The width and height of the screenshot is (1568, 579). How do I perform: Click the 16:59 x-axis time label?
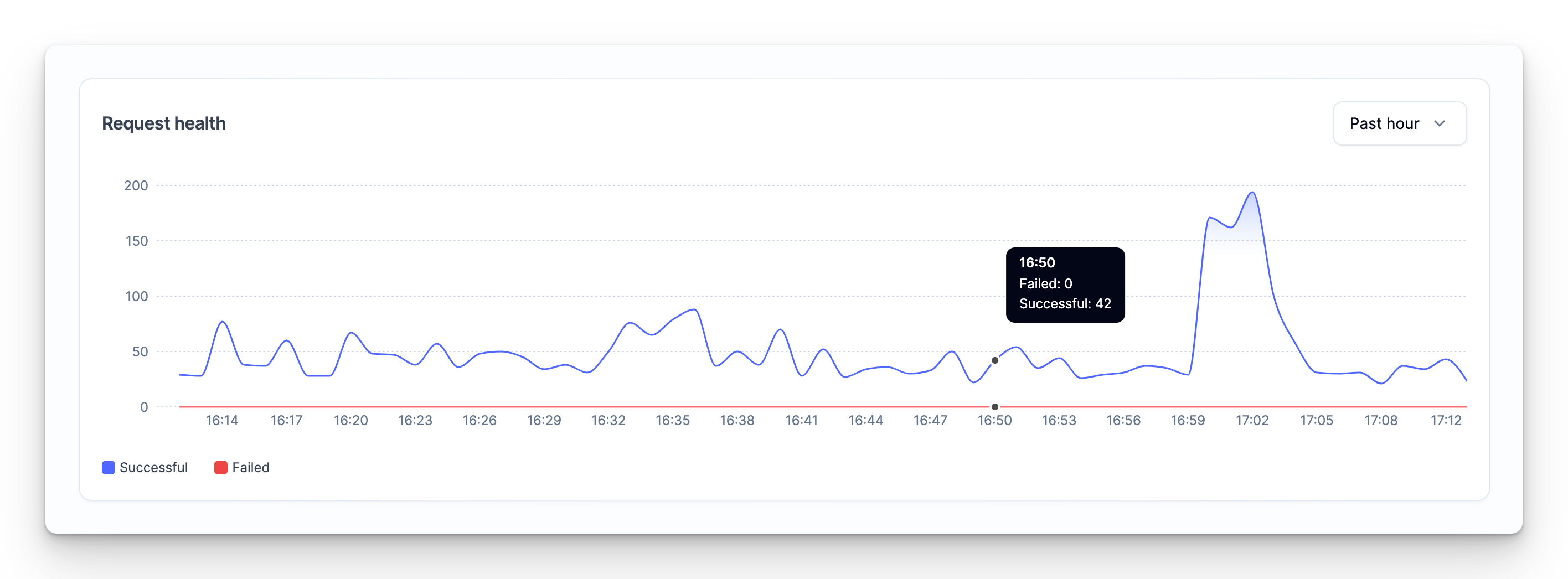[x=1188, y=421]
